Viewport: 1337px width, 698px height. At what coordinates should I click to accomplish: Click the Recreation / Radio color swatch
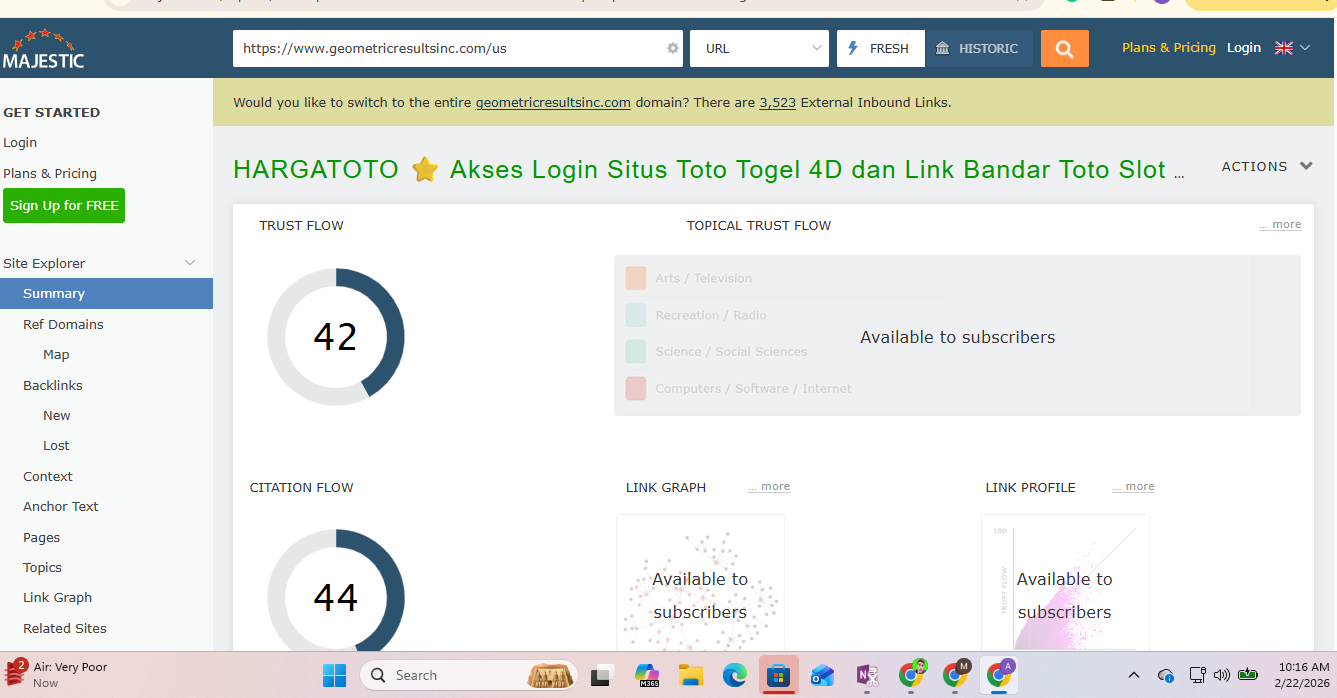(x=636, y=315)
